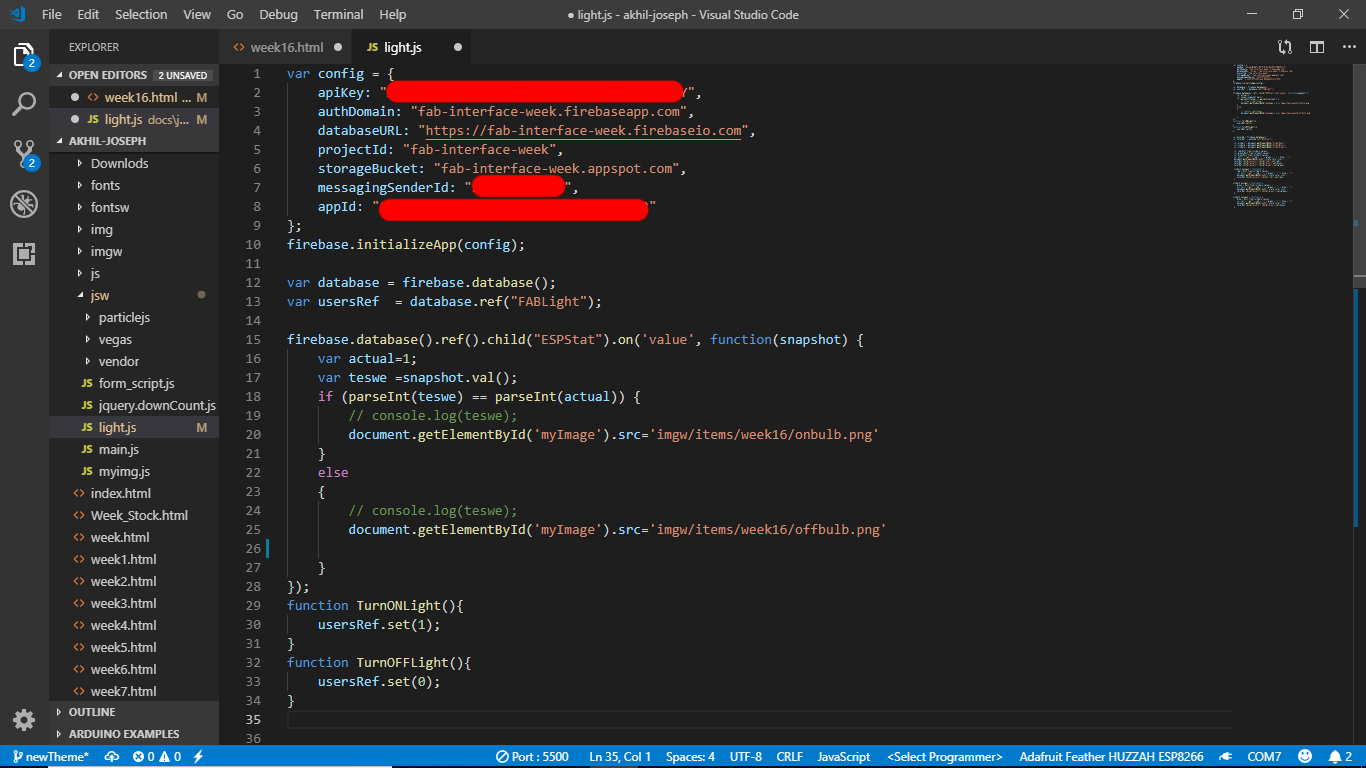Open the Debug view in the activity bar
The image size is (1366, 768).
(24, 204)
